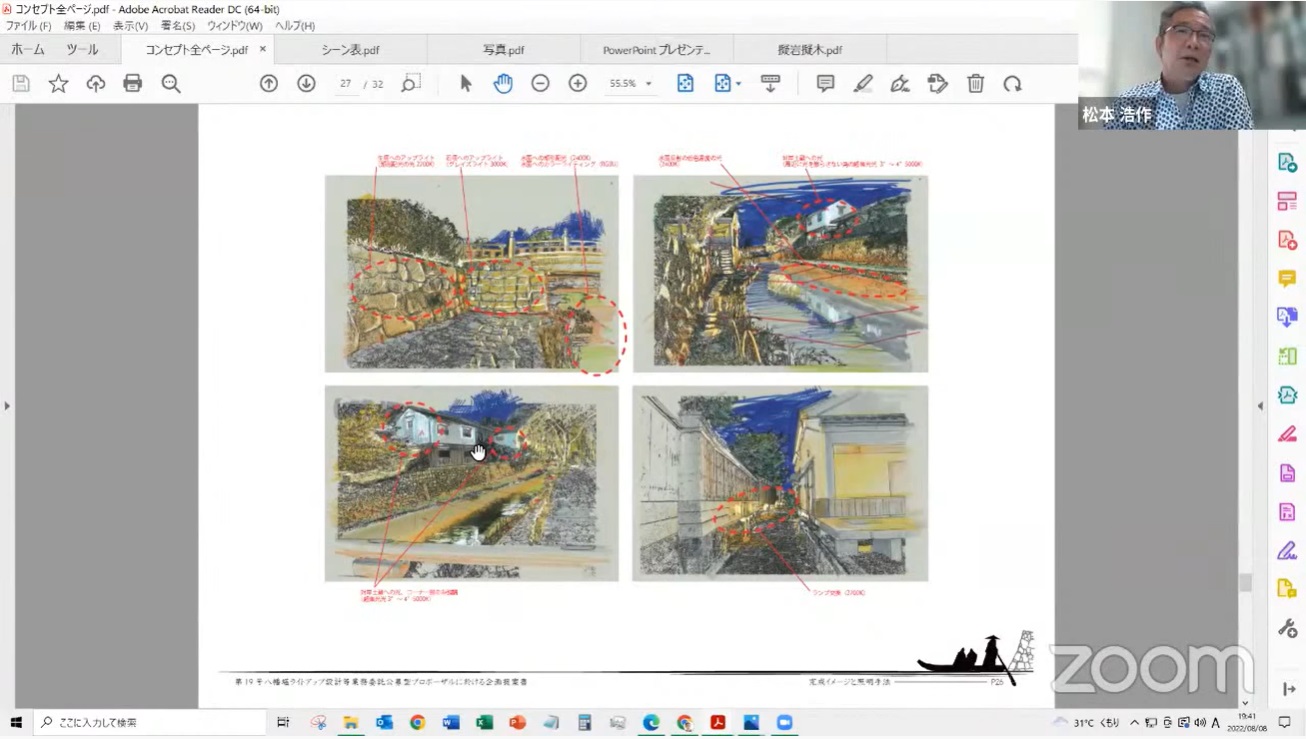
Task: Choose the Selection arrow tool
Action: (x=466, y=84)
